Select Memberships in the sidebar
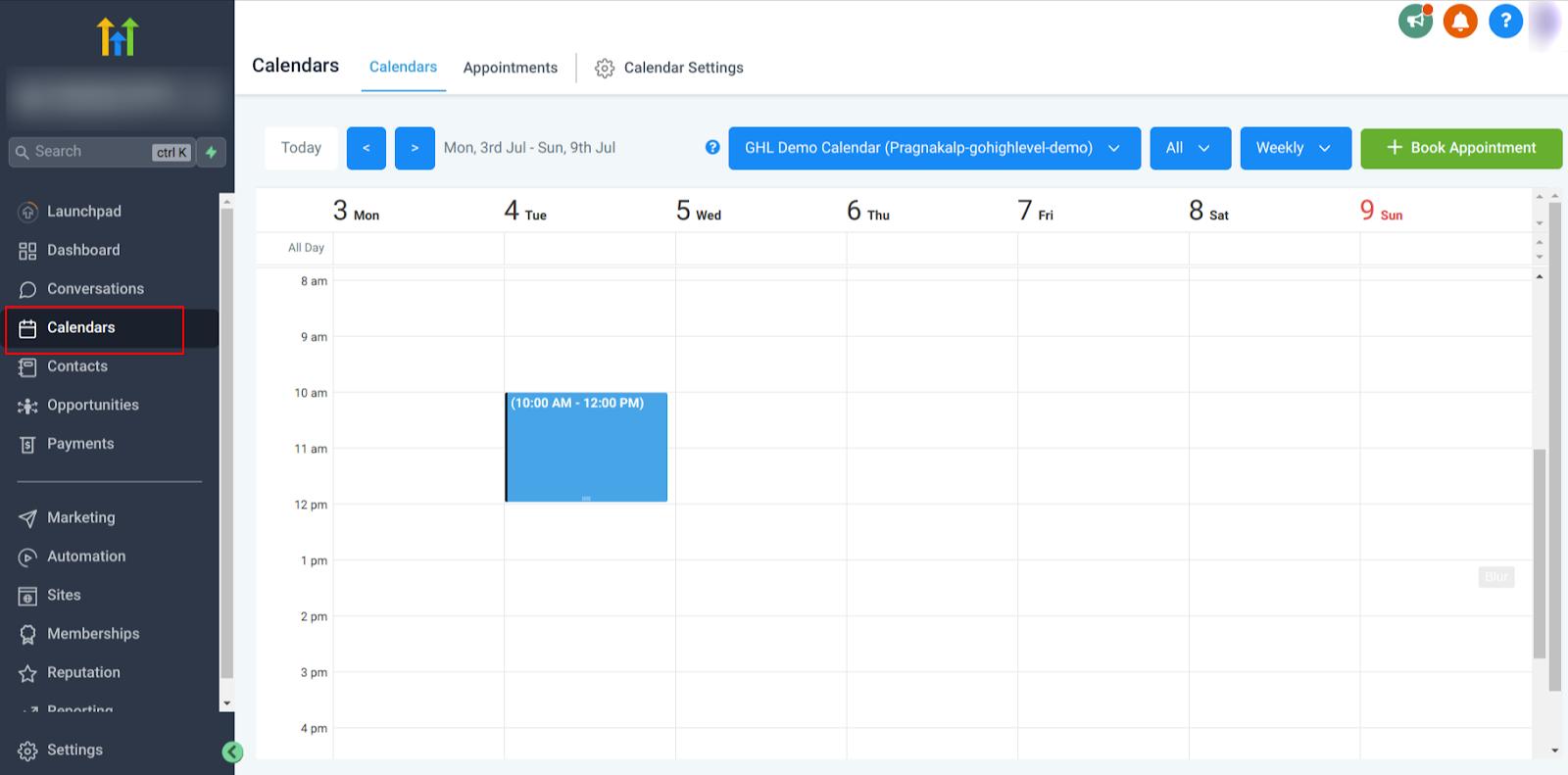Viewport: 1568px width, 775px height. [x=93, y=634]
